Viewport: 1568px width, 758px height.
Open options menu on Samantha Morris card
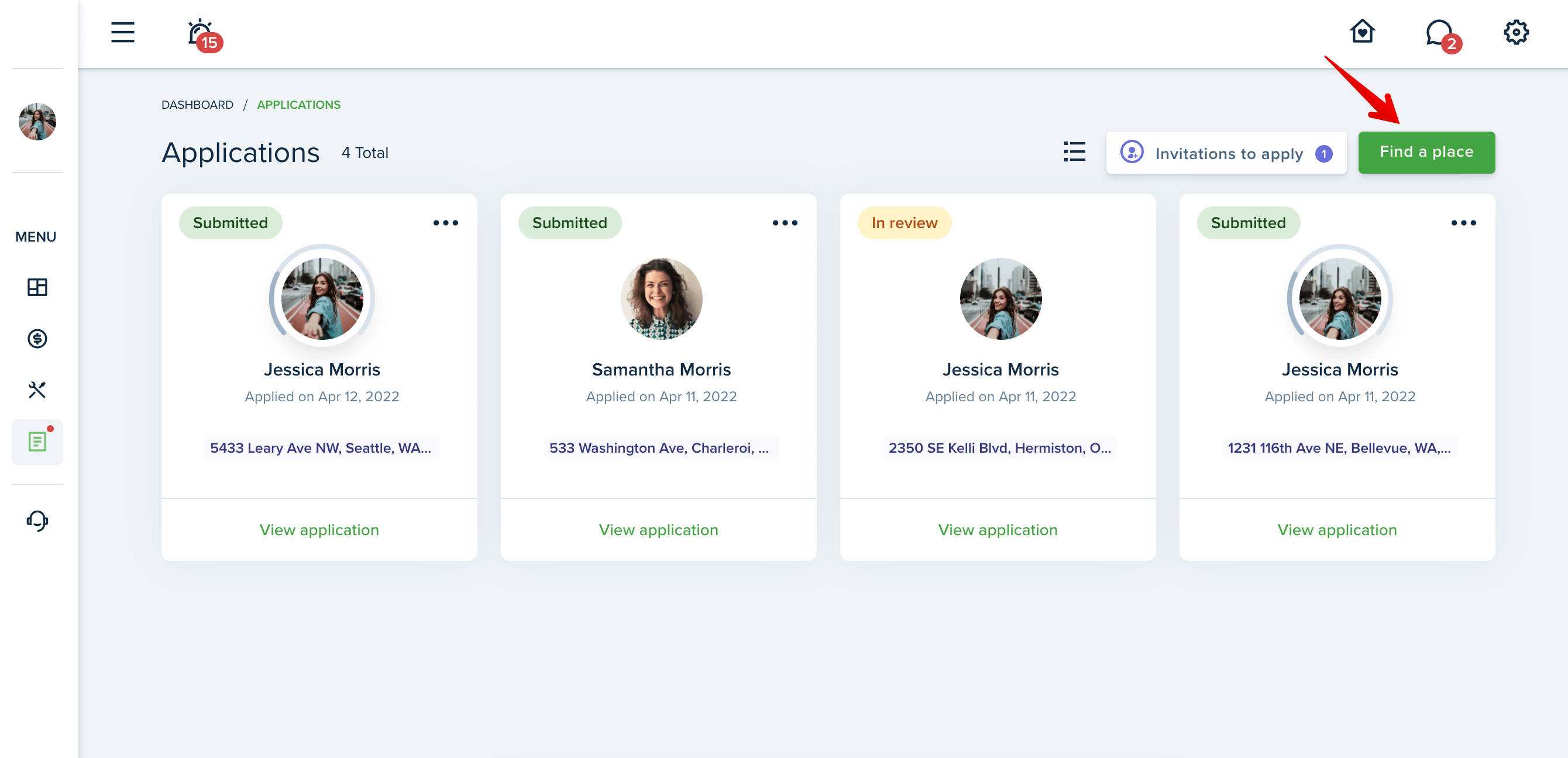coord(785,223)
